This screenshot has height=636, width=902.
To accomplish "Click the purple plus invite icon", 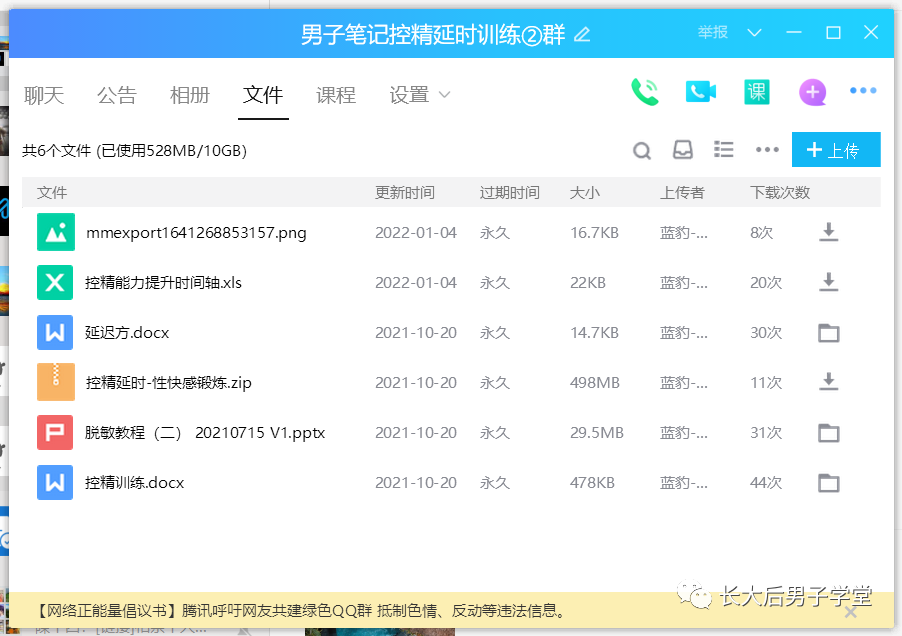I will point(812,92).
